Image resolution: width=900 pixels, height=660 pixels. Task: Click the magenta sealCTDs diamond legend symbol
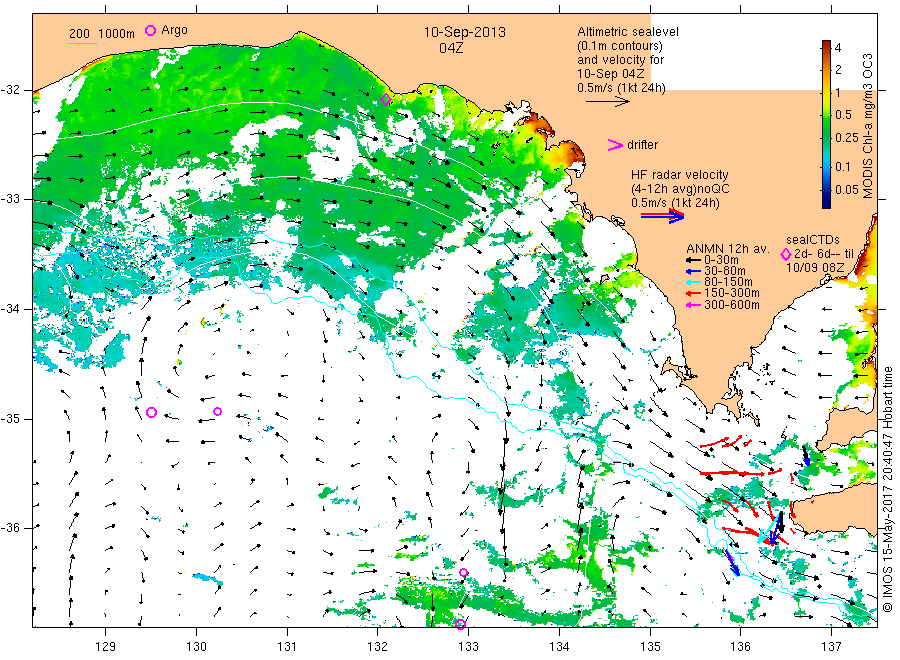786,254
